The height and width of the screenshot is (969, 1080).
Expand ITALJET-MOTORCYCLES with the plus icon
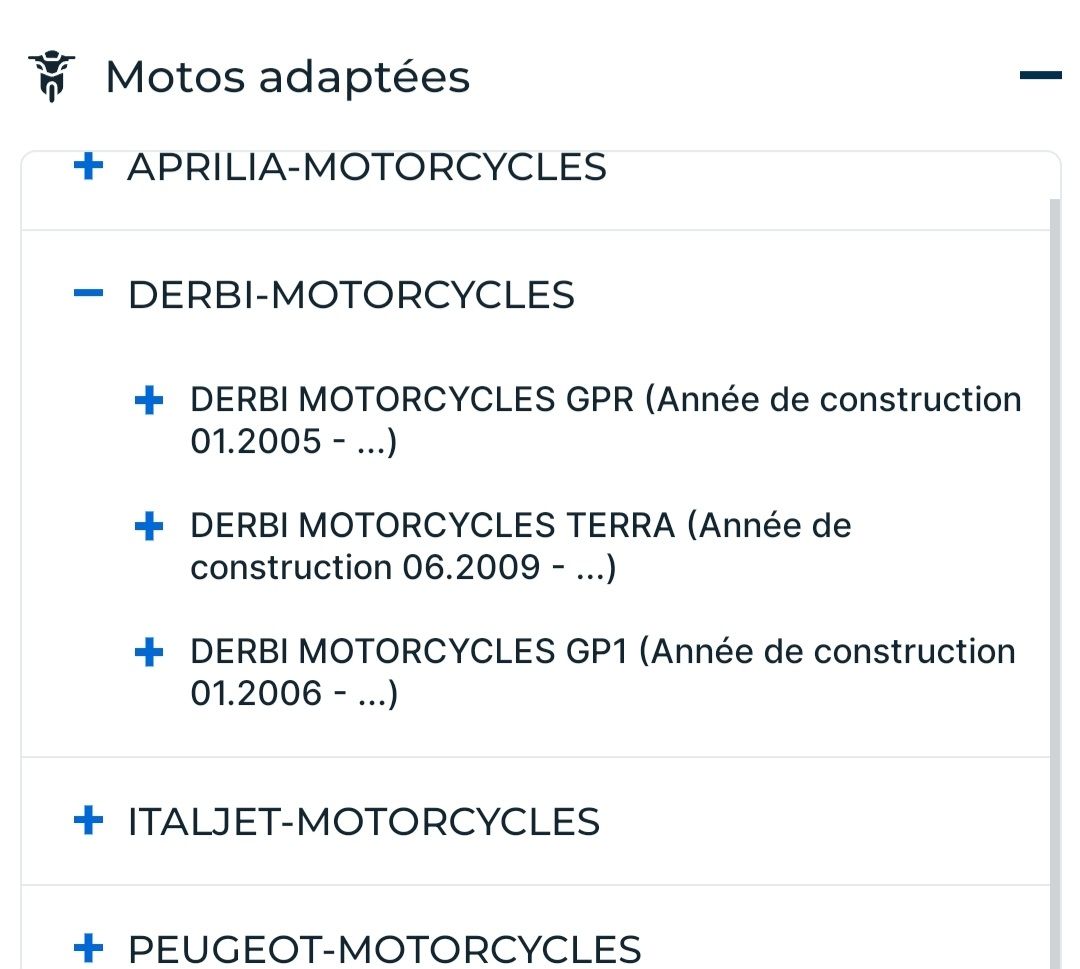coord(89,821)
